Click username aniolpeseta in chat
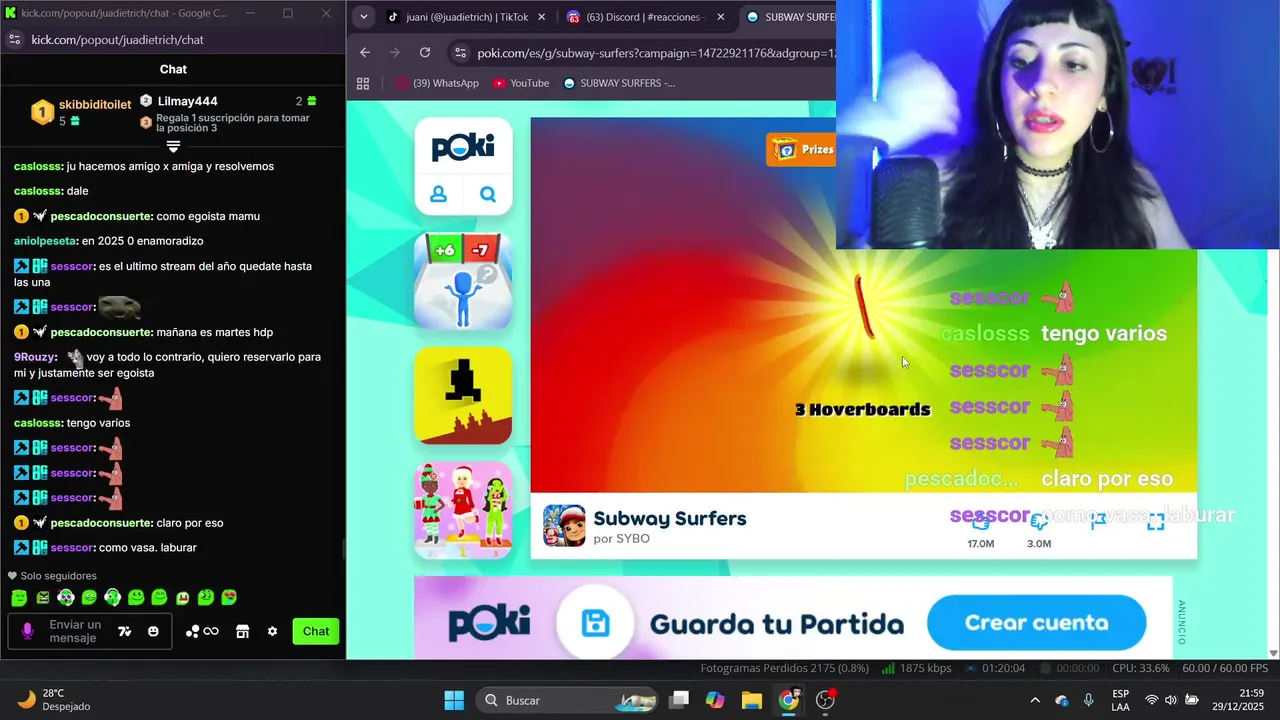The width and height of the screenshot is (1280, 720). point(45,241)
